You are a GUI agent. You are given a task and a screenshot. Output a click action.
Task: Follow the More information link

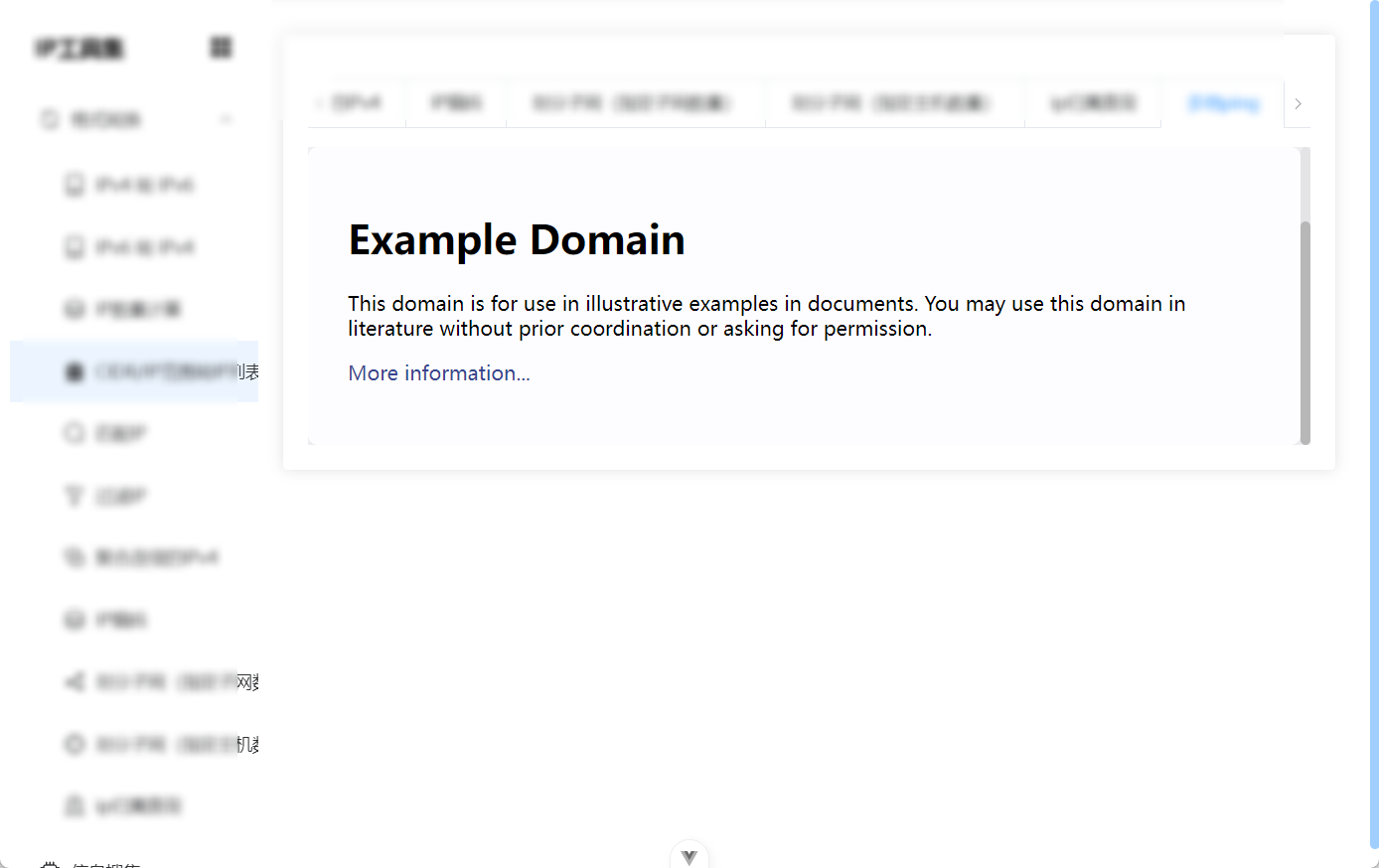[x=438, y=372]
